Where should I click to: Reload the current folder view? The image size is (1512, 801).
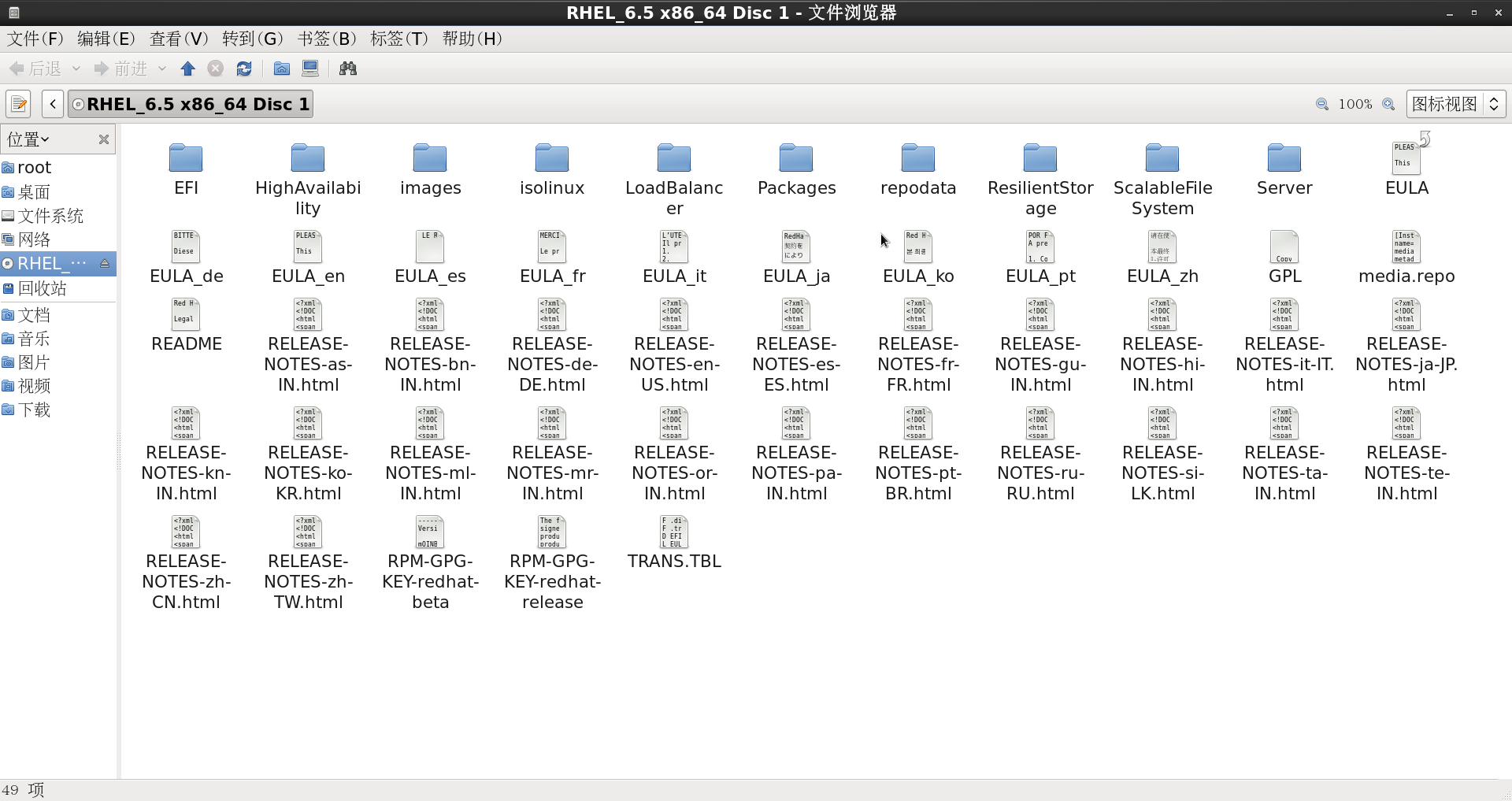[244, 69]
